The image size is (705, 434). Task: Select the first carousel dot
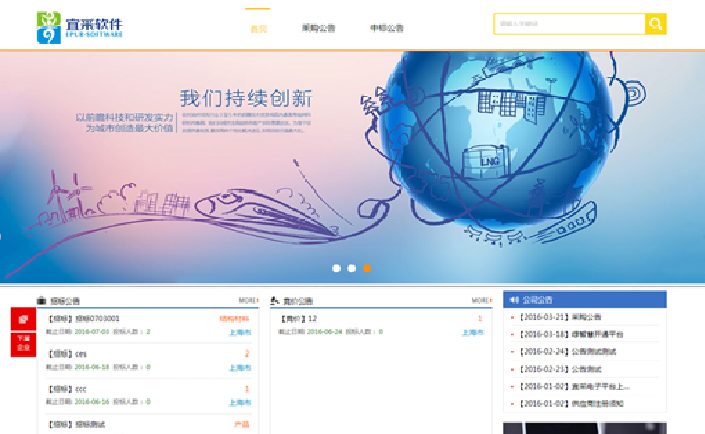[337, 268]
